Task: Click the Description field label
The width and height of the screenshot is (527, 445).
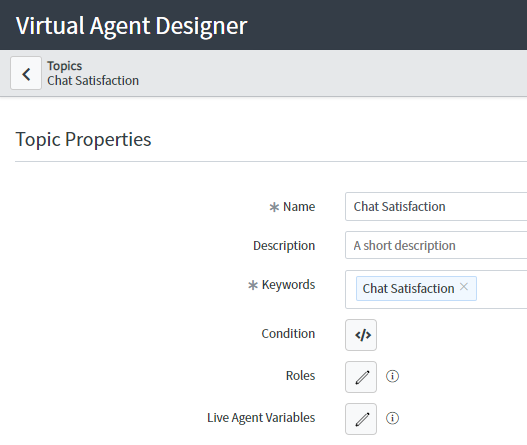Action: 284,246
